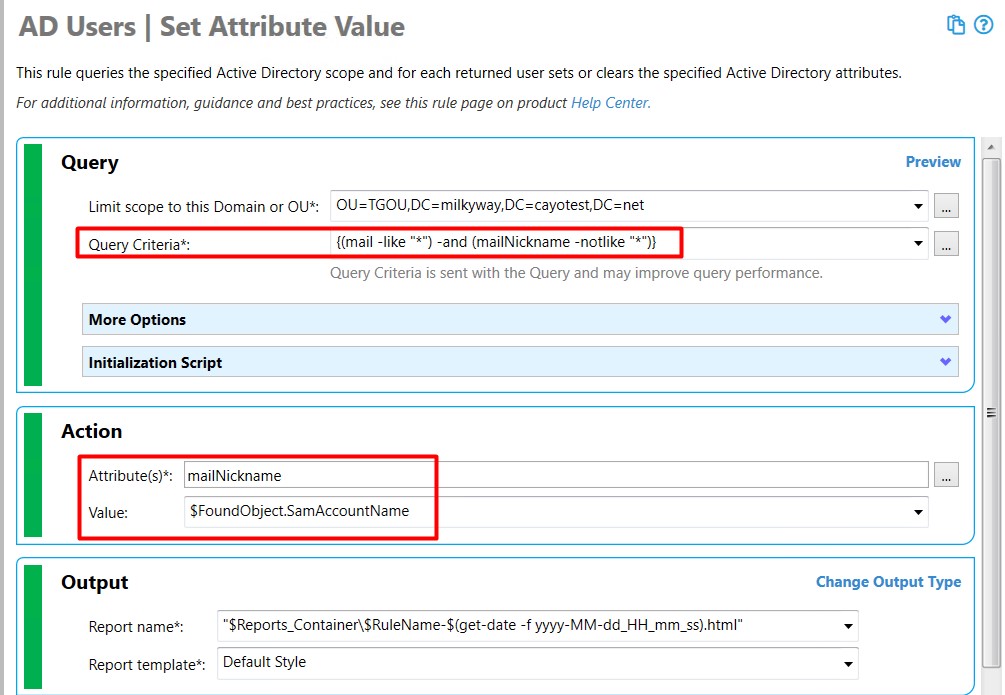1005x695 pixels.
Task: Click into the Attribute(s) mailNickname field
Action: point(556,475)
